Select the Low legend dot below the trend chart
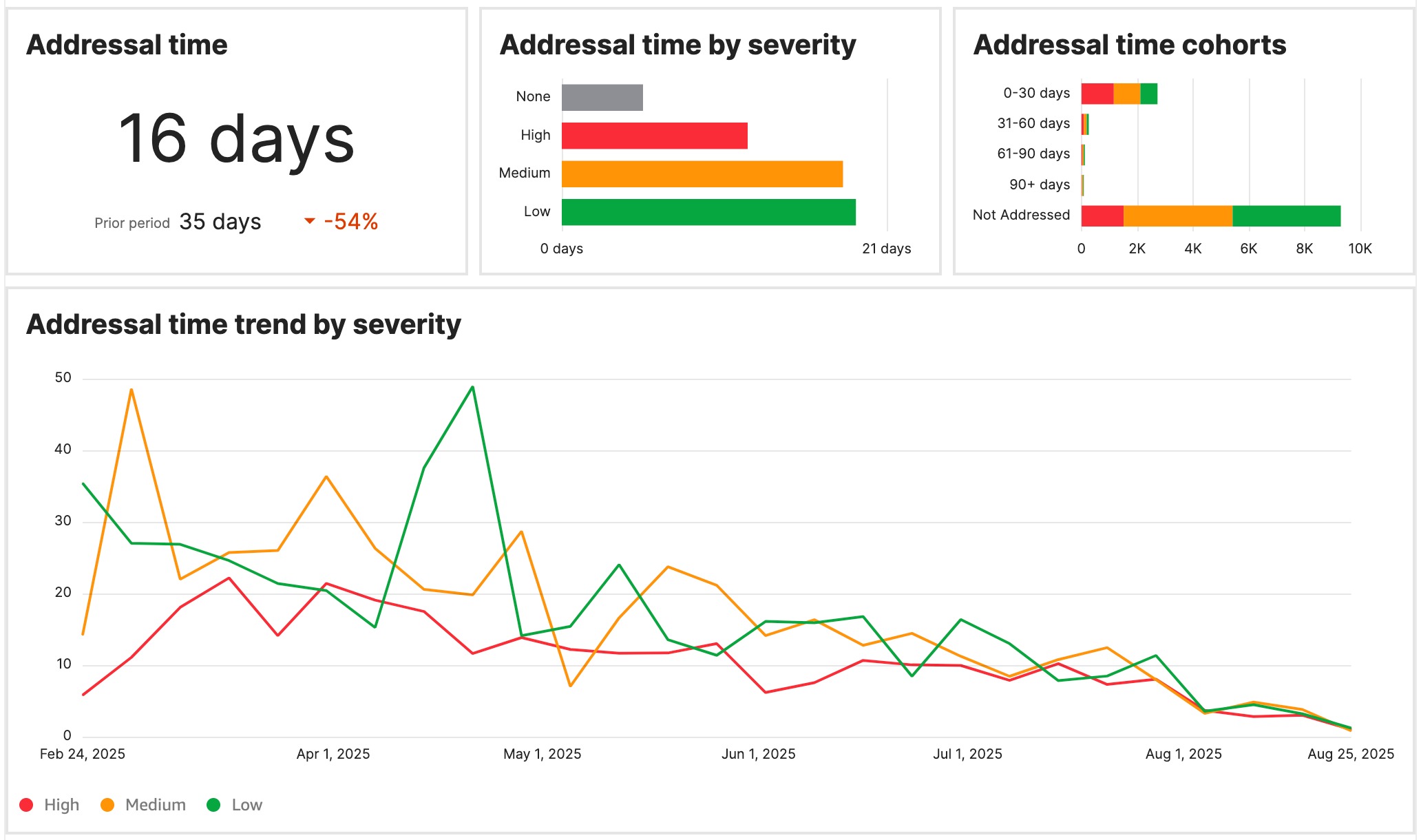 click(x=213, y=804)
